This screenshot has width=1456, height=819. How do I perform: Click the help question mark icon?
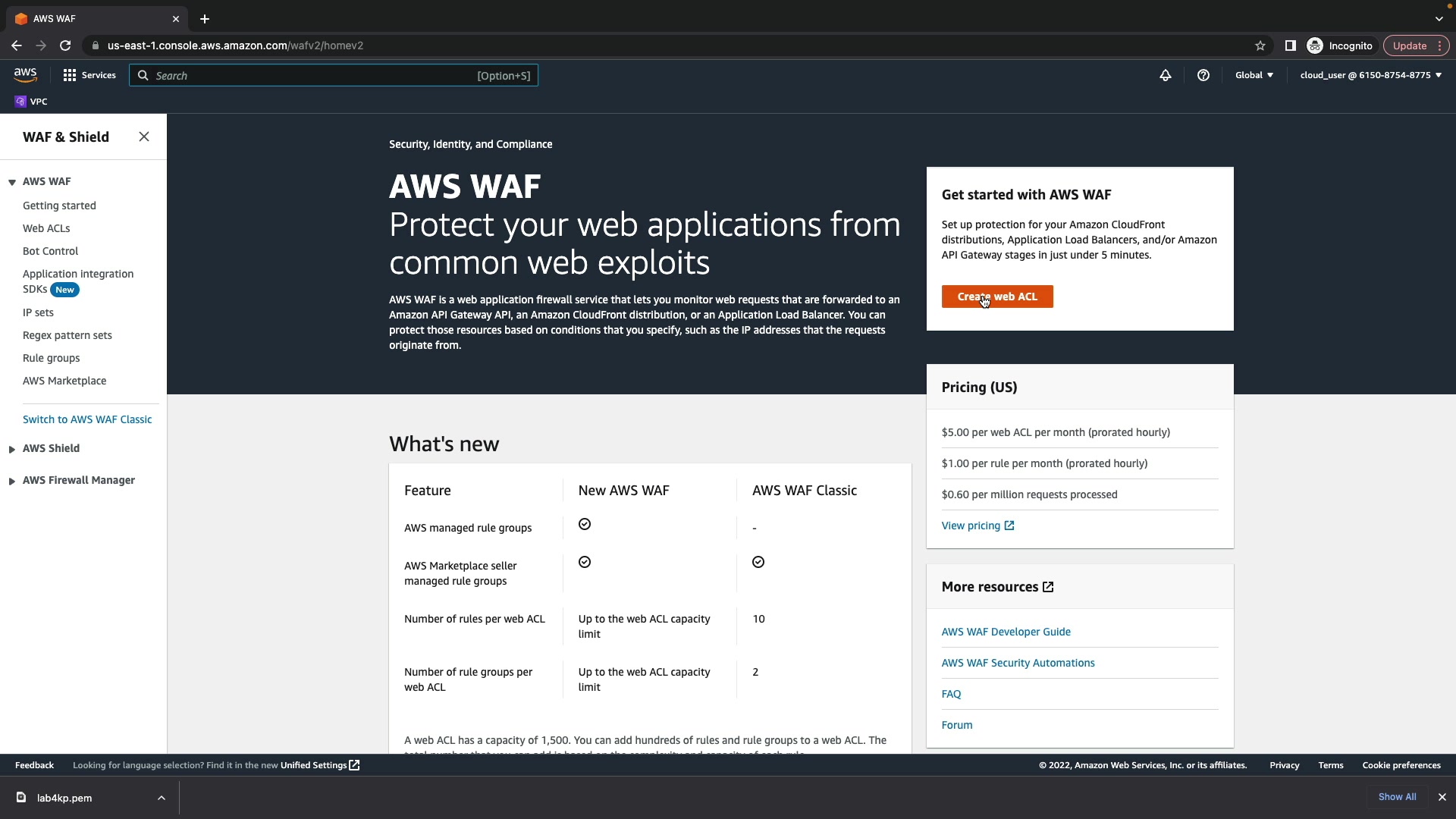pos(1203,75)
